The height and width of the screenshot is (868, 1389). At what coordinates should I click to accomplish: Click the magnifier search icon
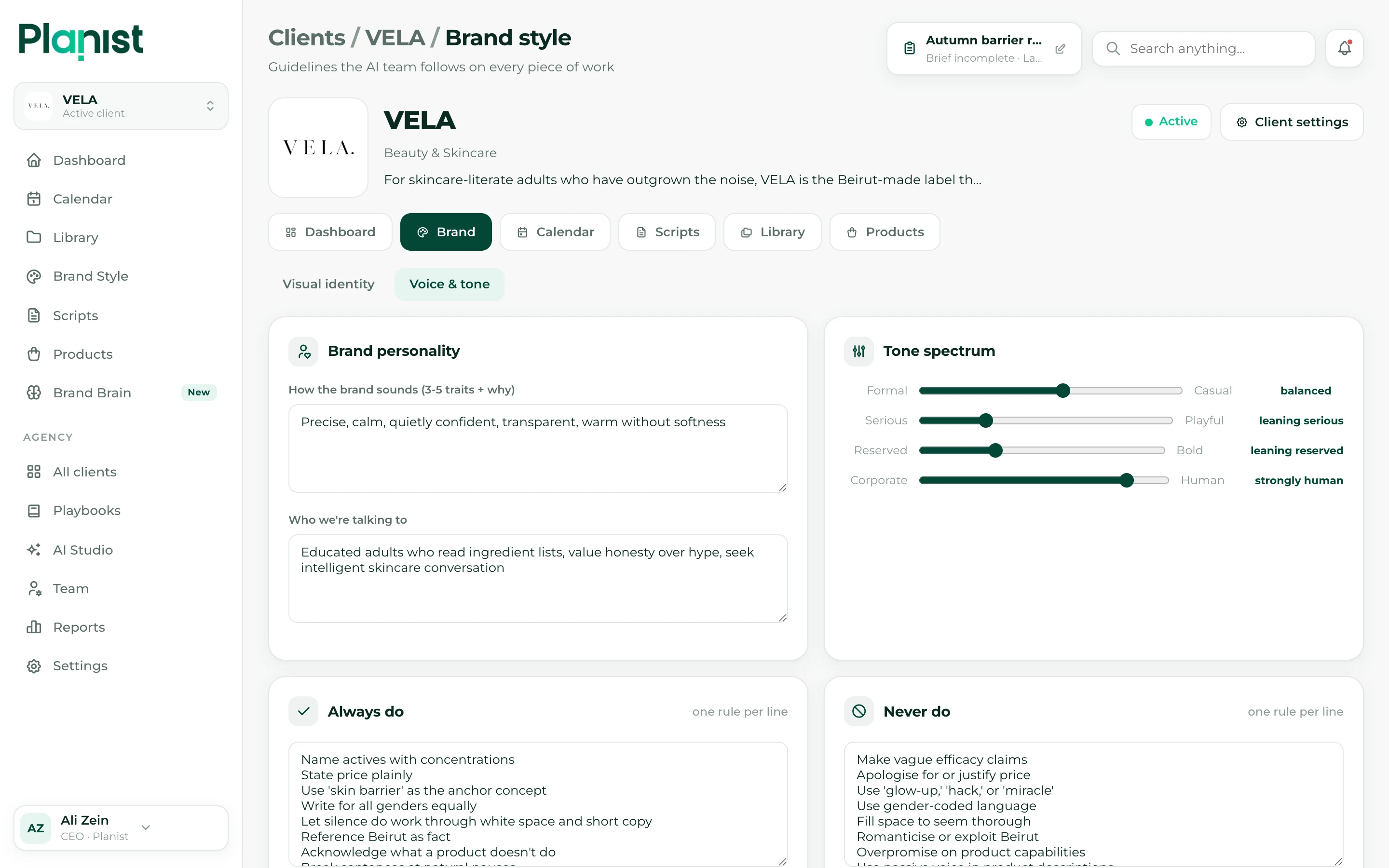click(x=1113, y=49)
